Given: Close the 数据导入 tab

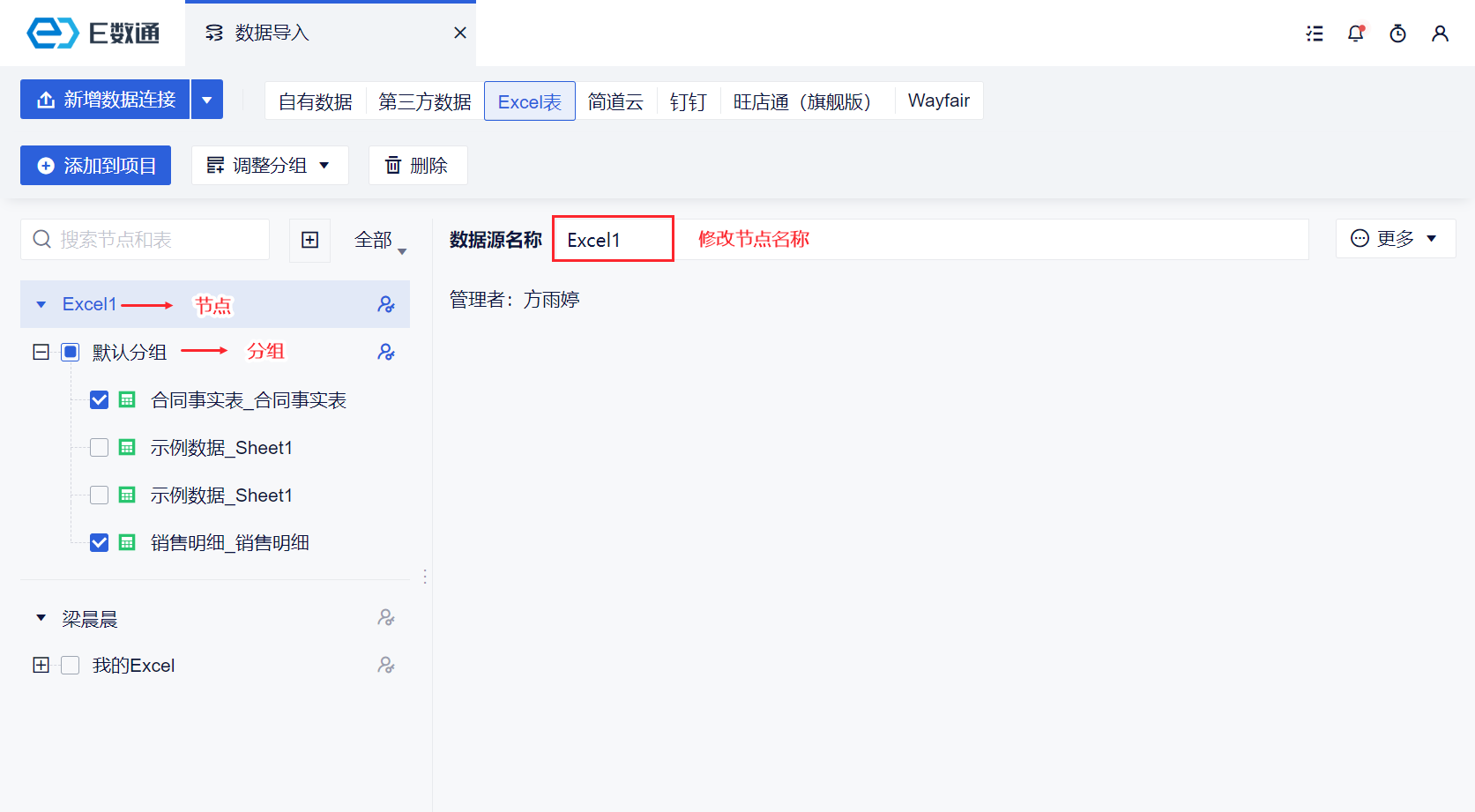Looking at the screenshot, I should 460,33.
